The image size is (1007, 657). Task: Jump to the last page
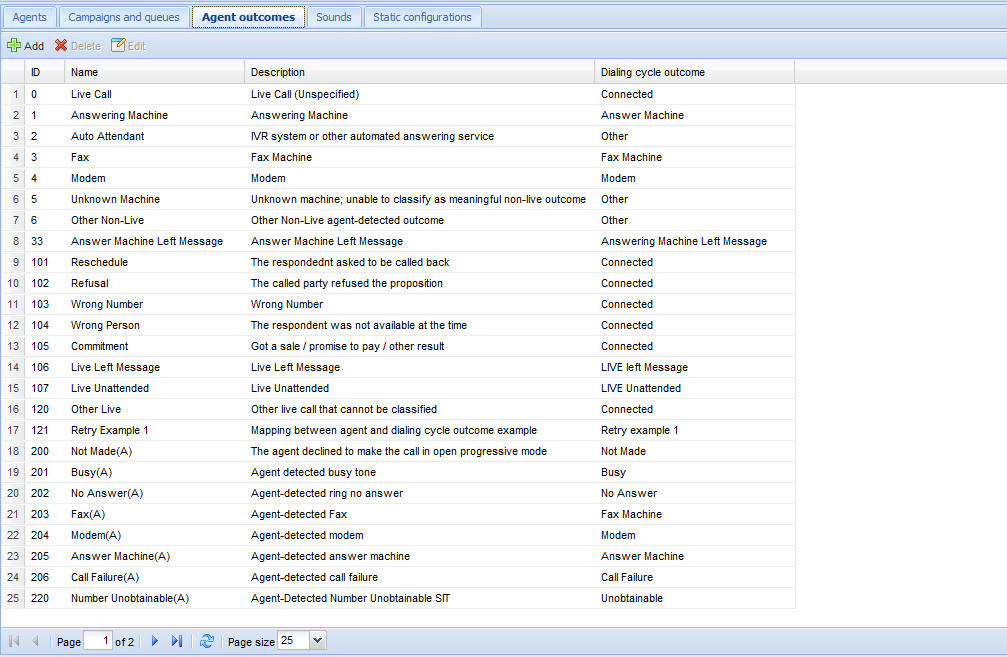[x=177, y=641]
